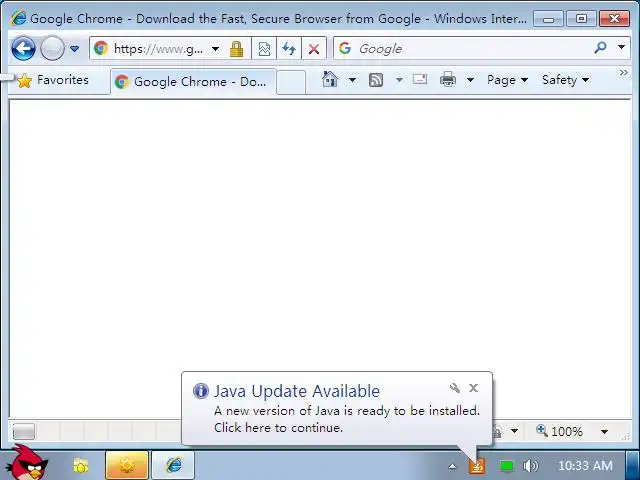View the padlock security report
The height and width of the screenshot is (480, 640).
(x=236, y=49)
